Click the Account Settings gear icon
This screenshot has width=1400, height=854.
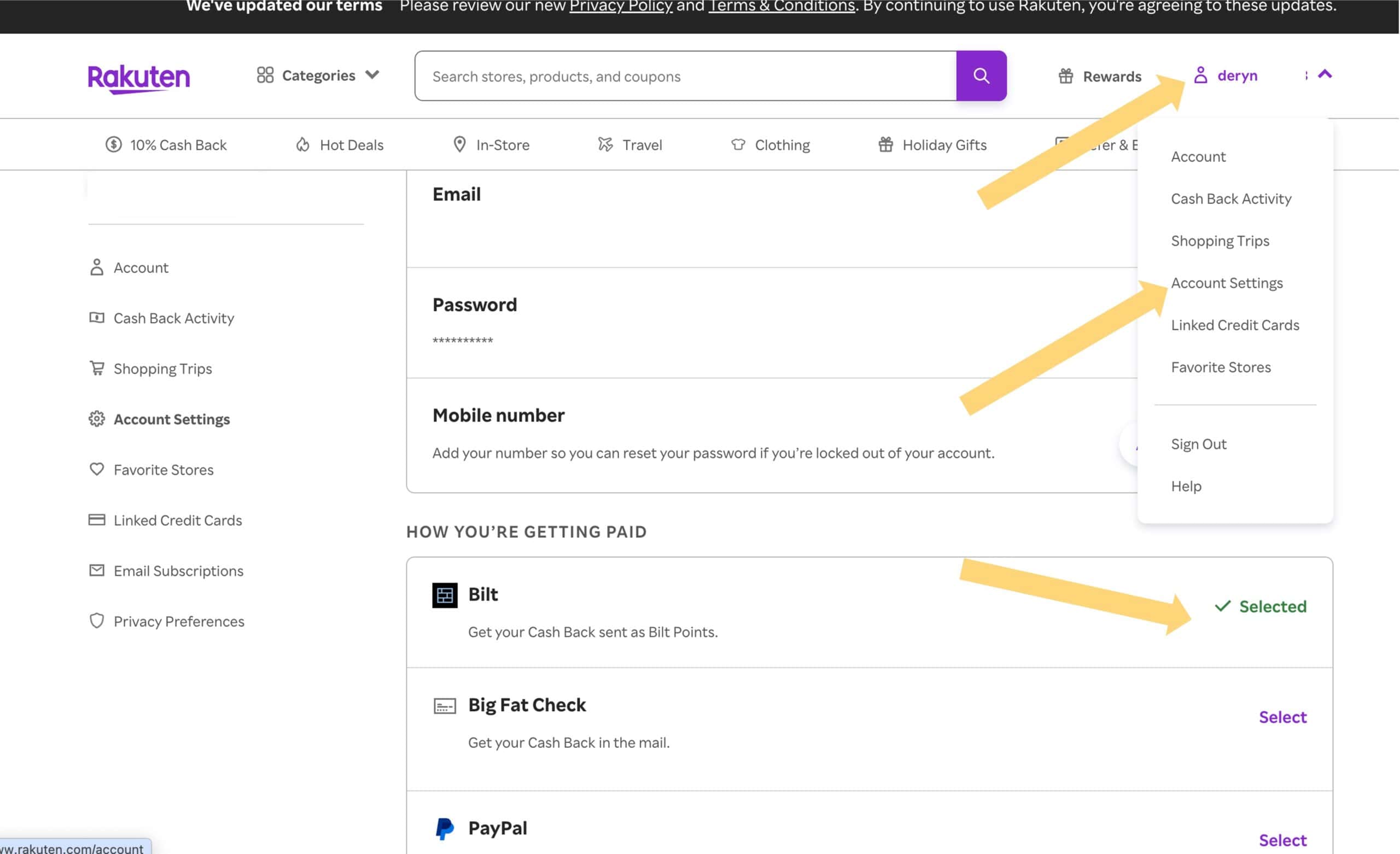click(97, 419)
